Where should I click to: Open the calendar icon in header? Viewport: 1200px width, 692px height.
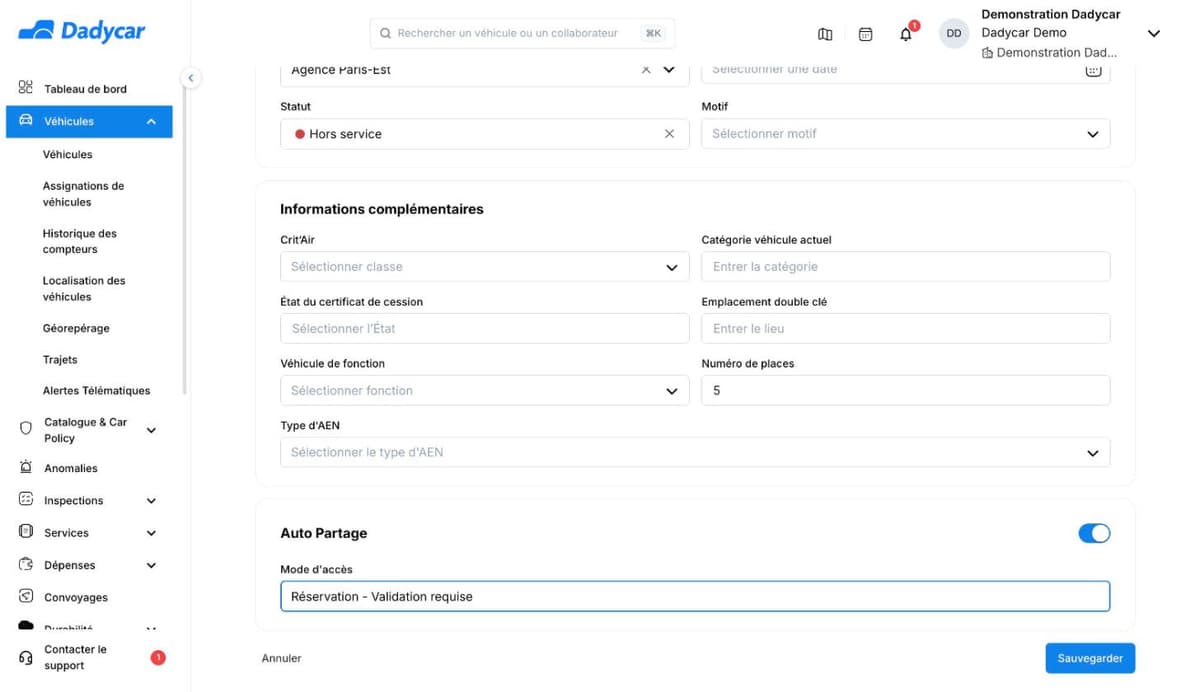pos(866,34)
